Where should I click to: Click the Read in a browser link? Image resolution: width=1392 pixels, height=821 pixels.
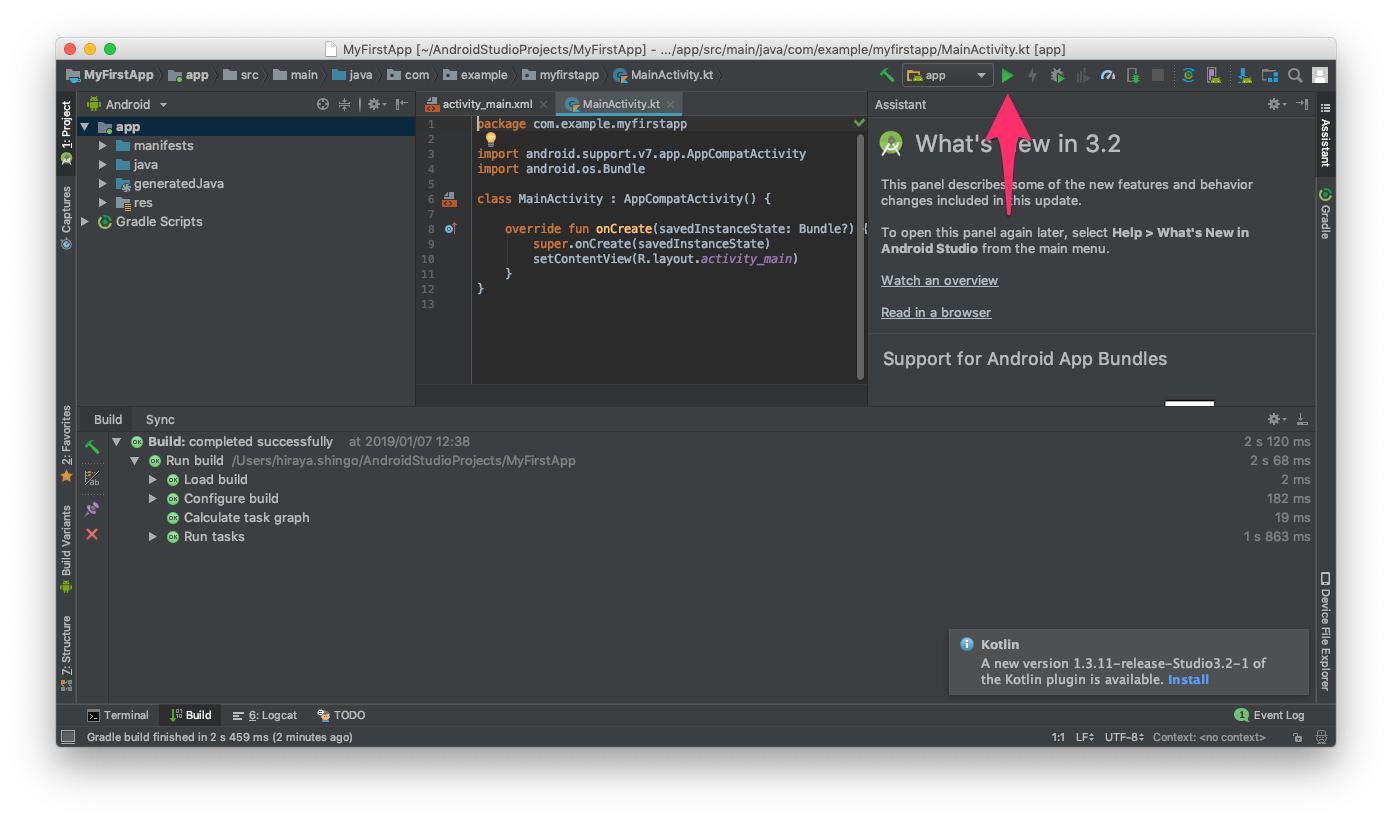[936, 313]
